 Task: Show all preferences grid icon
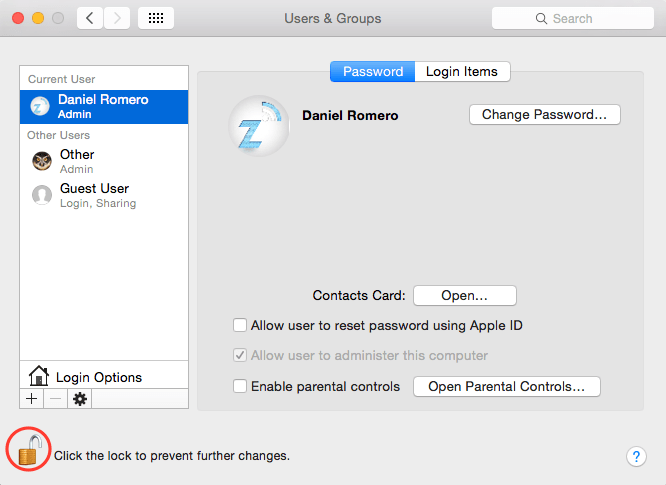click(x=156, y=18)
